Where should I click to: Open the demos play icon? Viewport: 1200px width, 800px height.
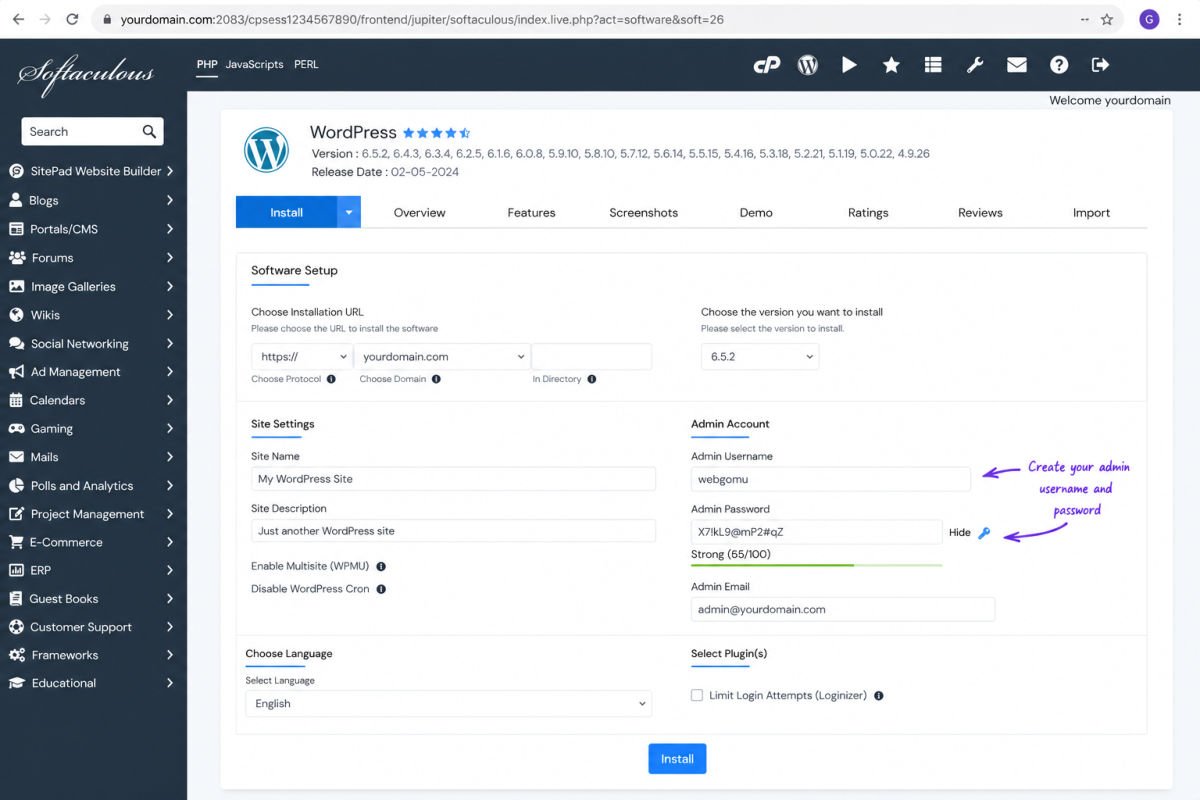(x=849, y=65)
